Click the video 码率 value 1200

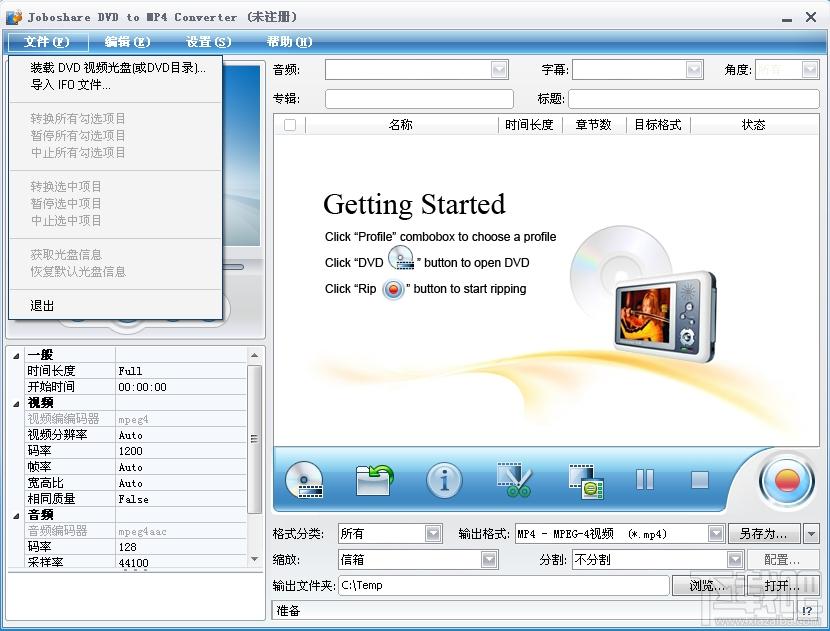(x=181, y=451)
